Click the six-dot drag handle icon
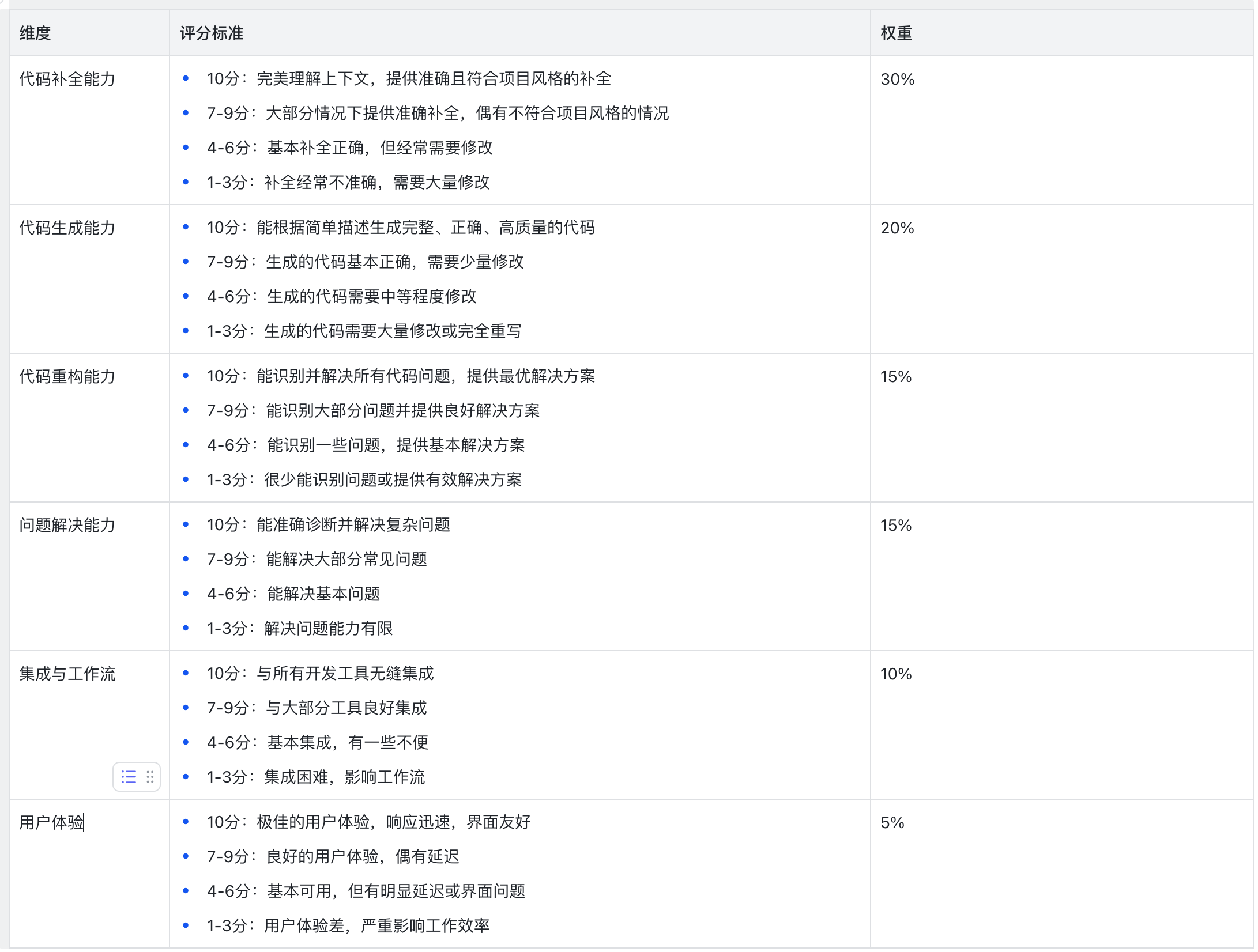1258x952 pixels. click(150, 777)
